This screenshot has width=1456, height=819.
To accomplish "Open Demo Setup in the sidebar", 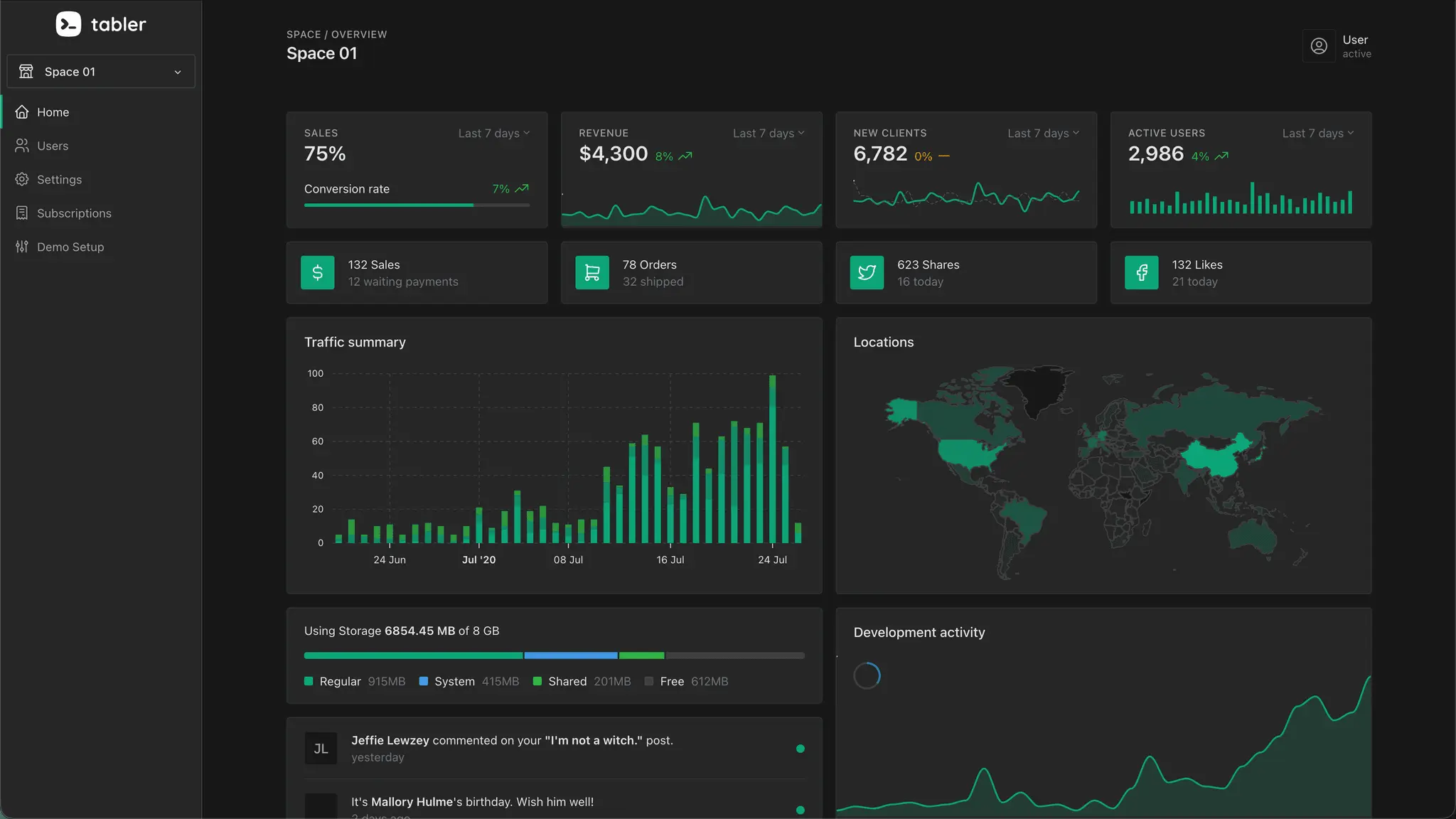I will [101, 247].
